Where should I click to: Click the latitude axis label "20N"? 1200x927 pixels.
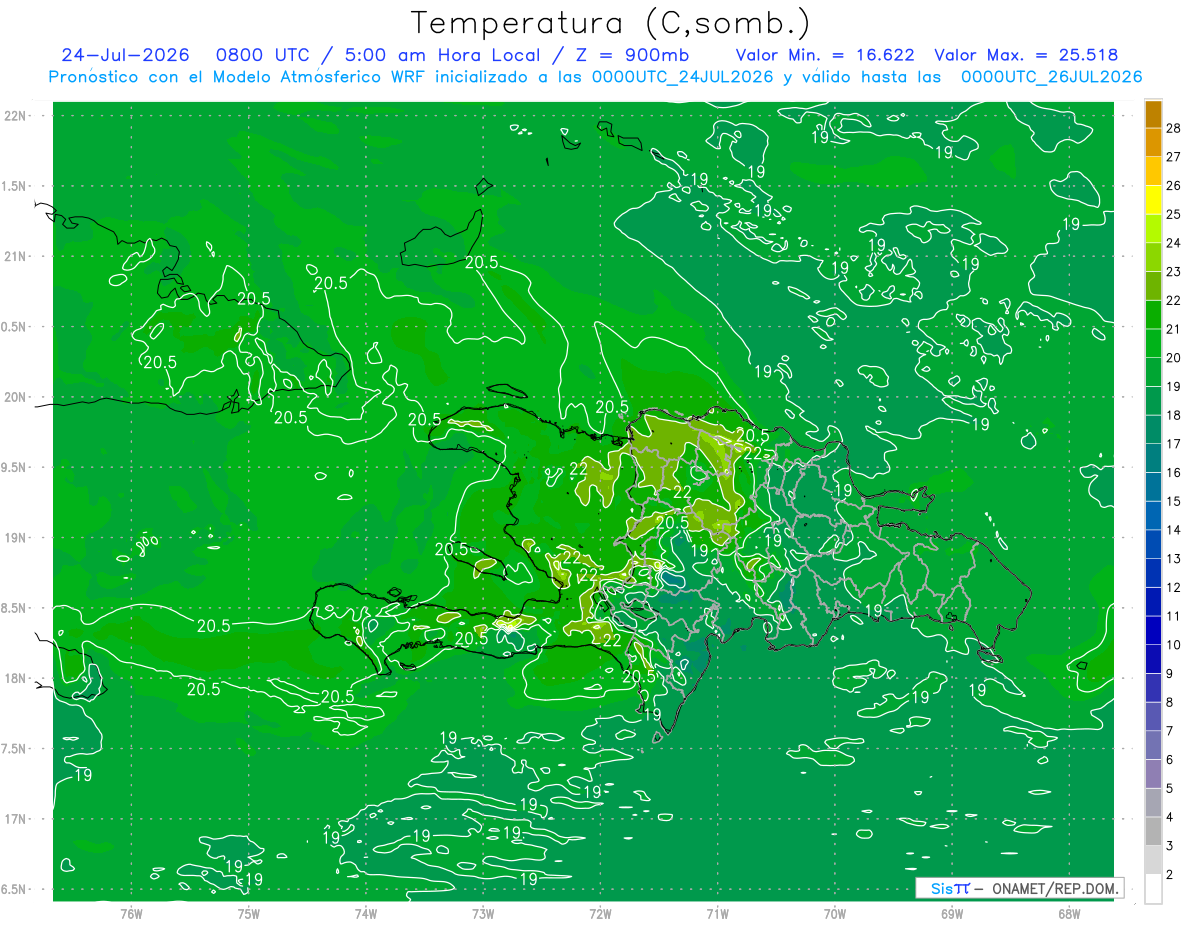pyautogui.click(x=17, y=397)
